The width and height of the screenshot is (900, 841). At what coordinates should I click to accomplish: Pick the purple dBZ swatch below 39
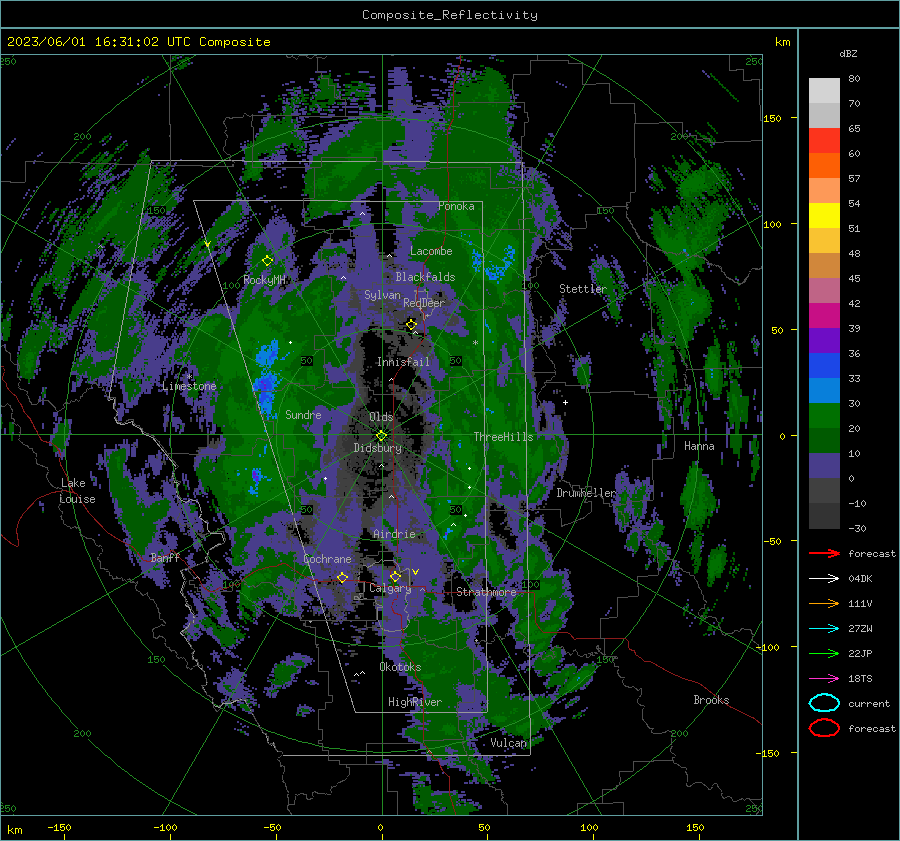(x=824, y=341)
